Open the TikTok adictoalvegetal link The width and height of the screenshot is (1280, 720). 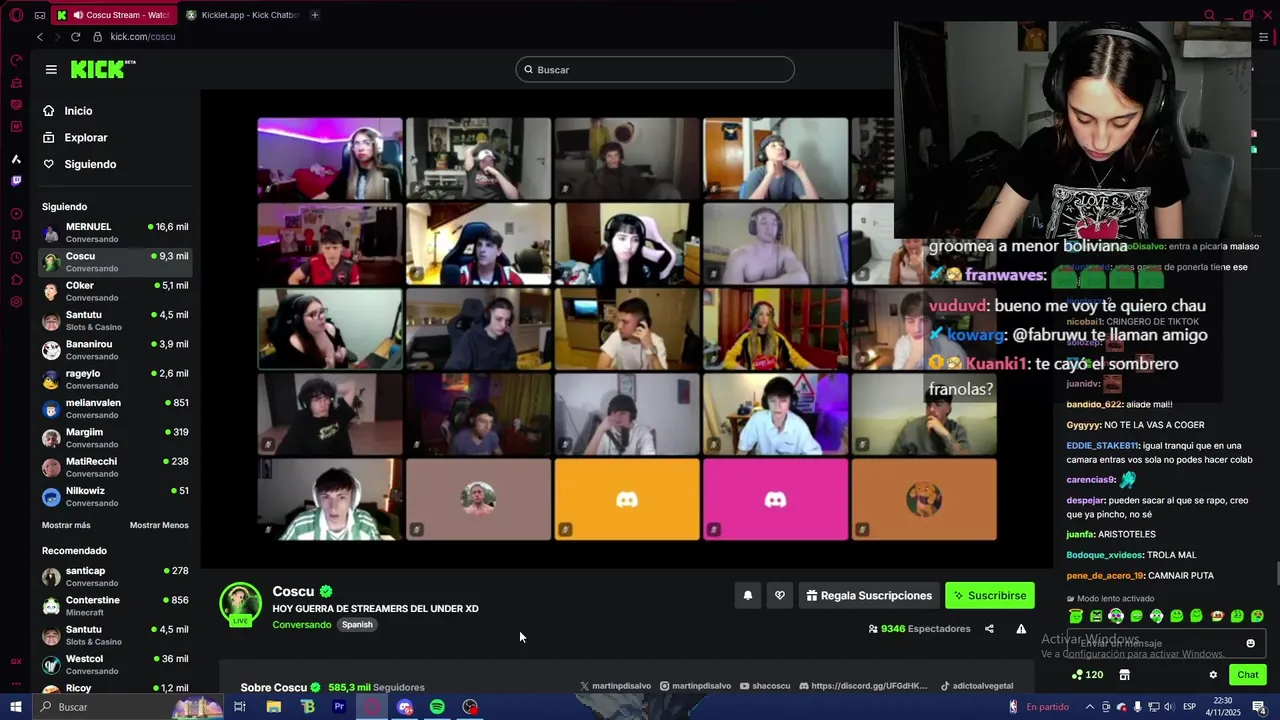coord(977,686)
